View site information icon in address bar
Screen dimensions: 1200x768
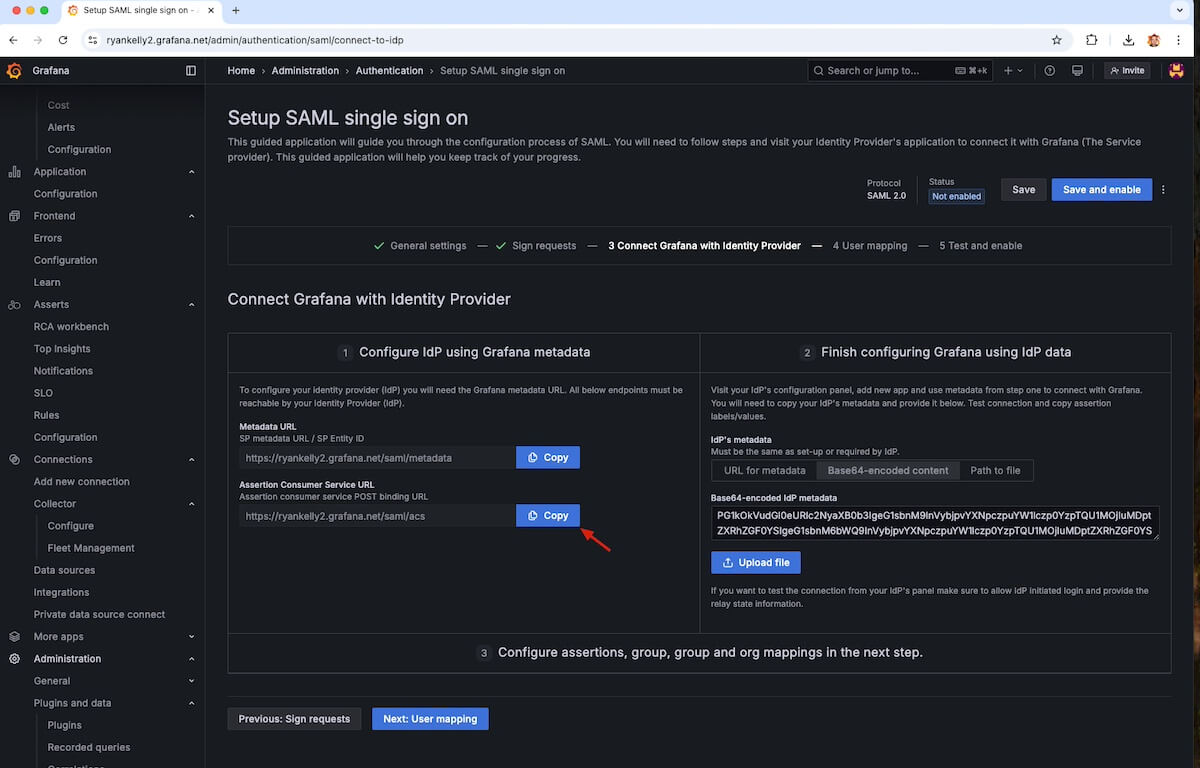click(92, 40)
